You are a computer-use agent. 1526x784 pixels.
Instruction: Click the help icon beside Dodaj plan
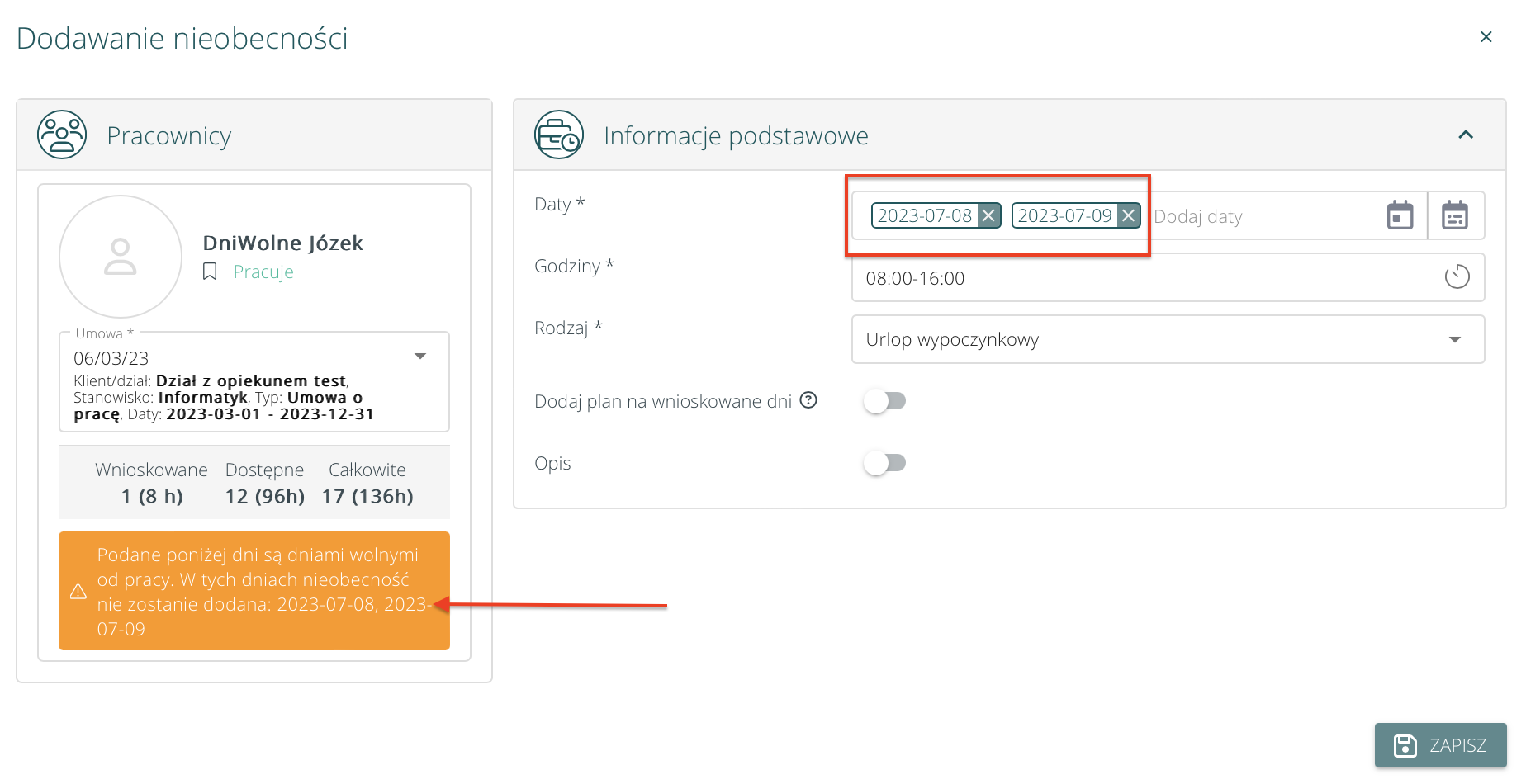click(809, 400)
